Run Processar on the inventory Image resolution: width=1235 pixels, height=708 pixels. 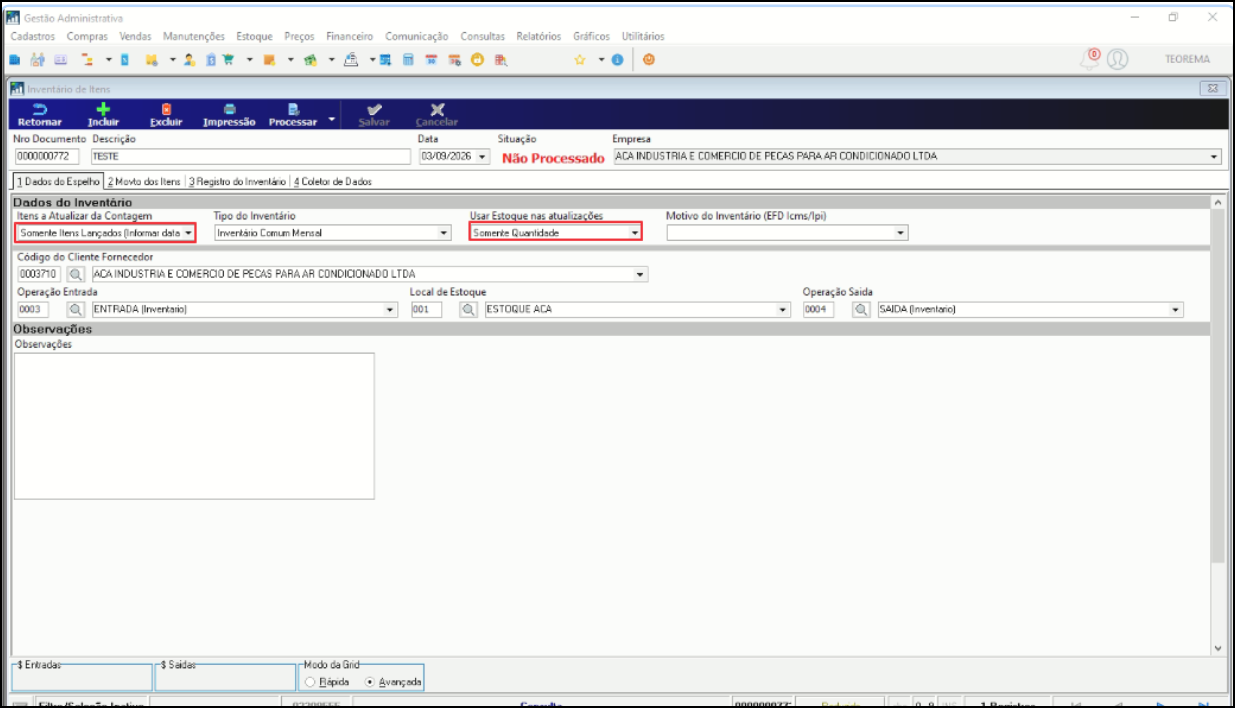pyautogui.click(x=292, y=115)
